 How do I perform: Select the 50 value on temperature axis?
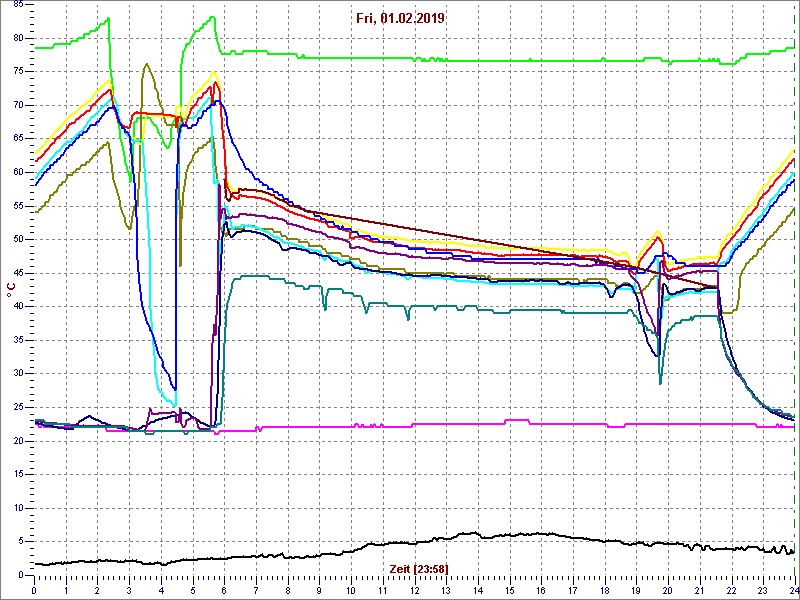pyautogui.click(x=17, y=239)
